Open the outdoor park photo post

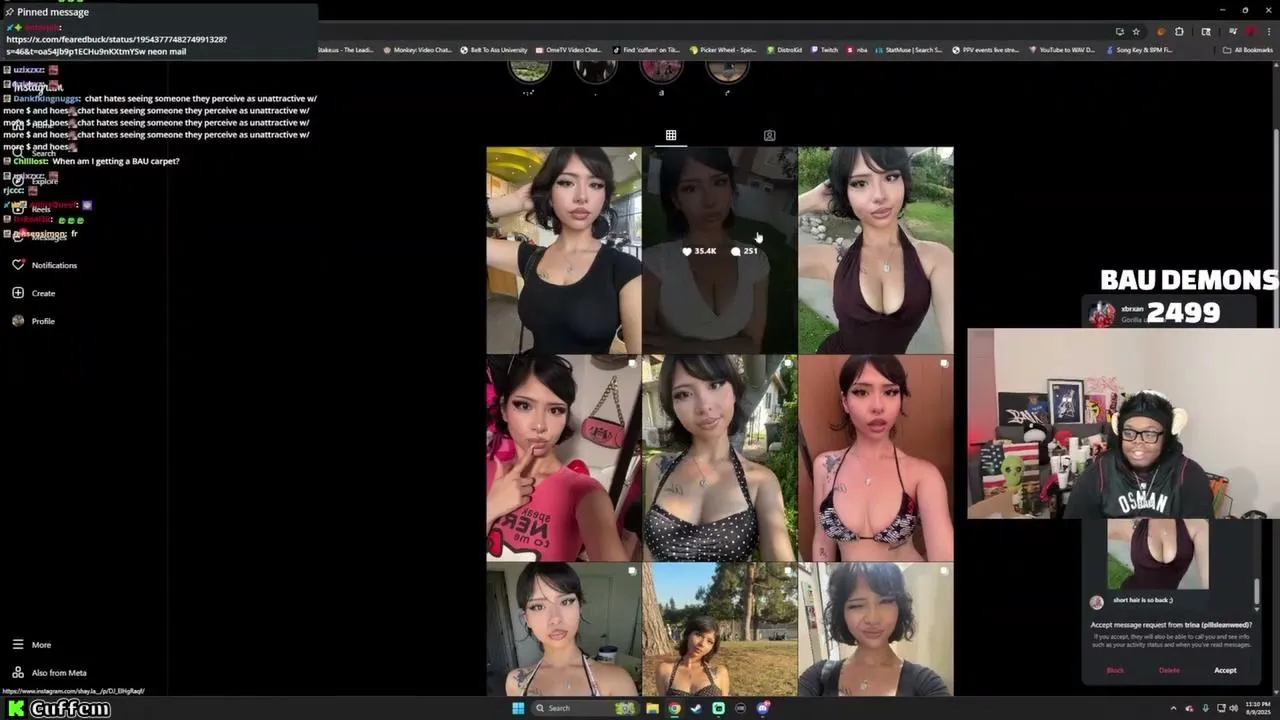720,629
